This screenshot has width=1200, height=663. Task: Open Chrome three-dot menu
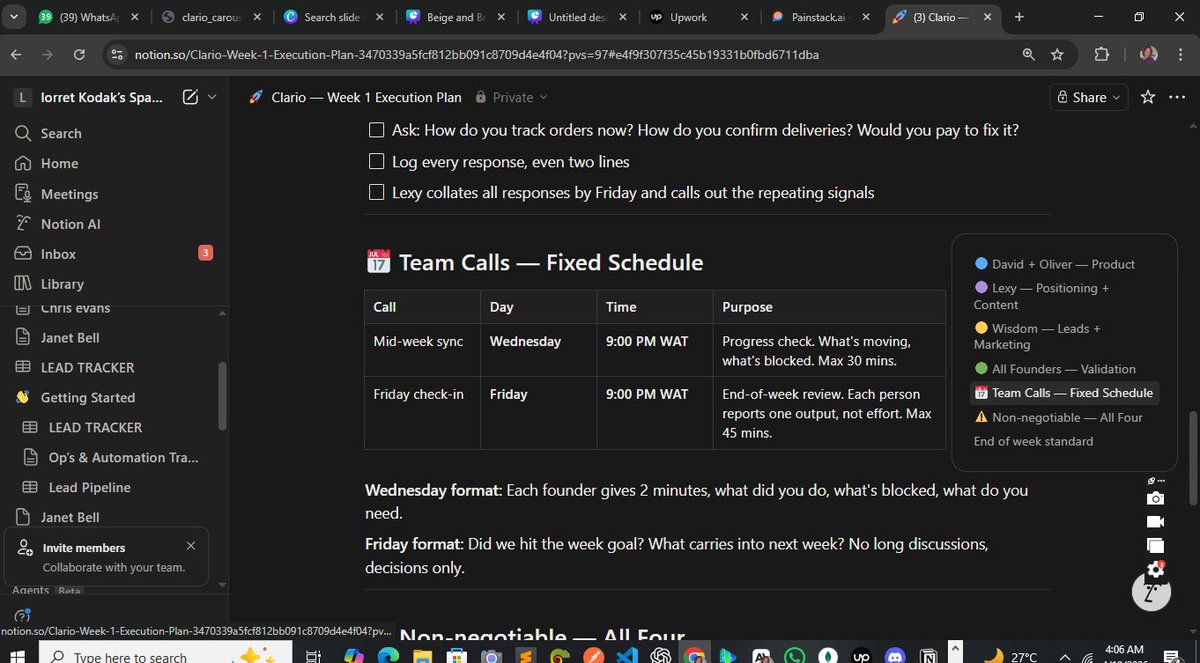coord(1182,55)
